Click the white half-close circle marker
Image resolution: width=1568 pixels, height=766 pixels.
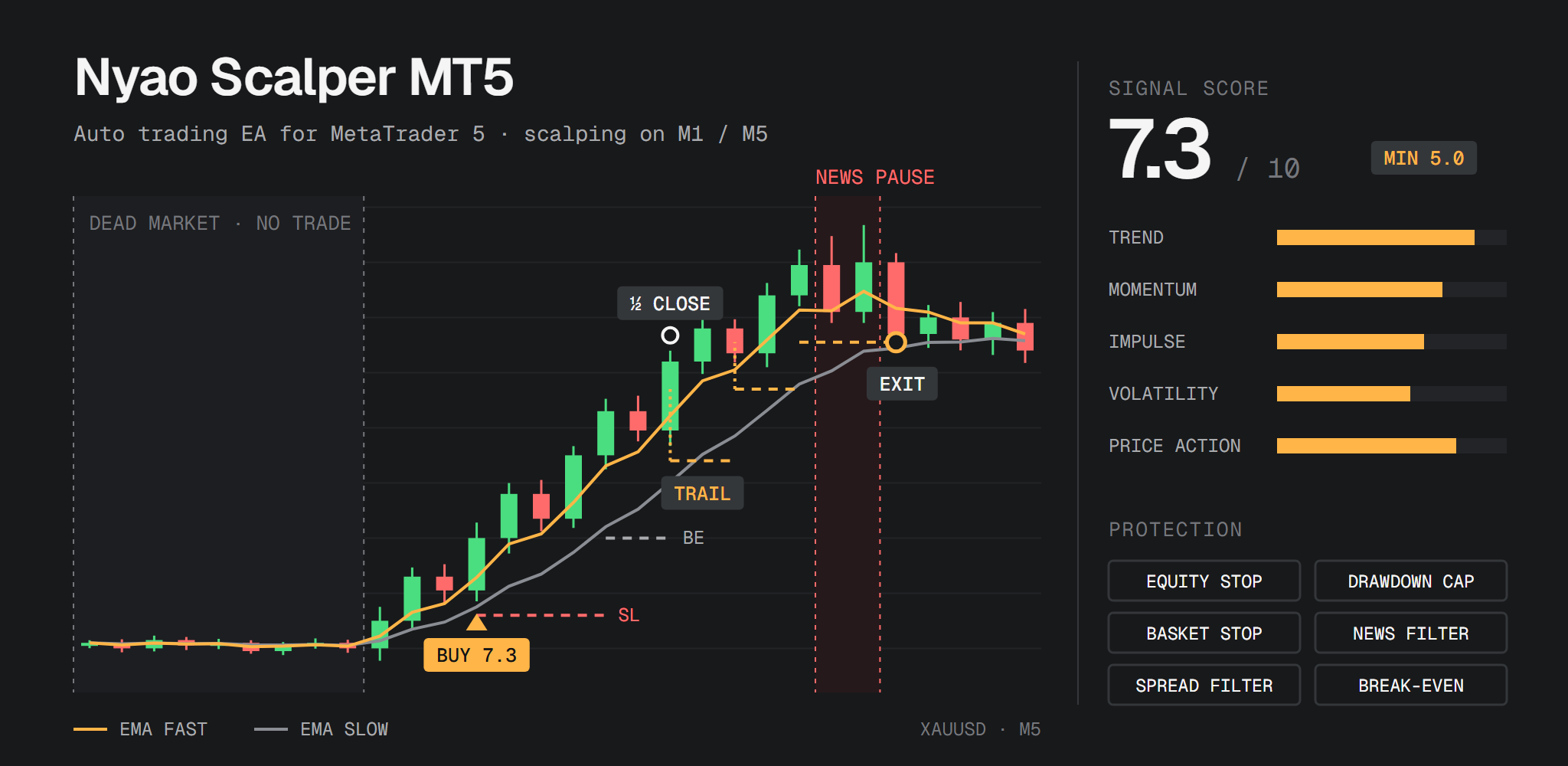670,335
